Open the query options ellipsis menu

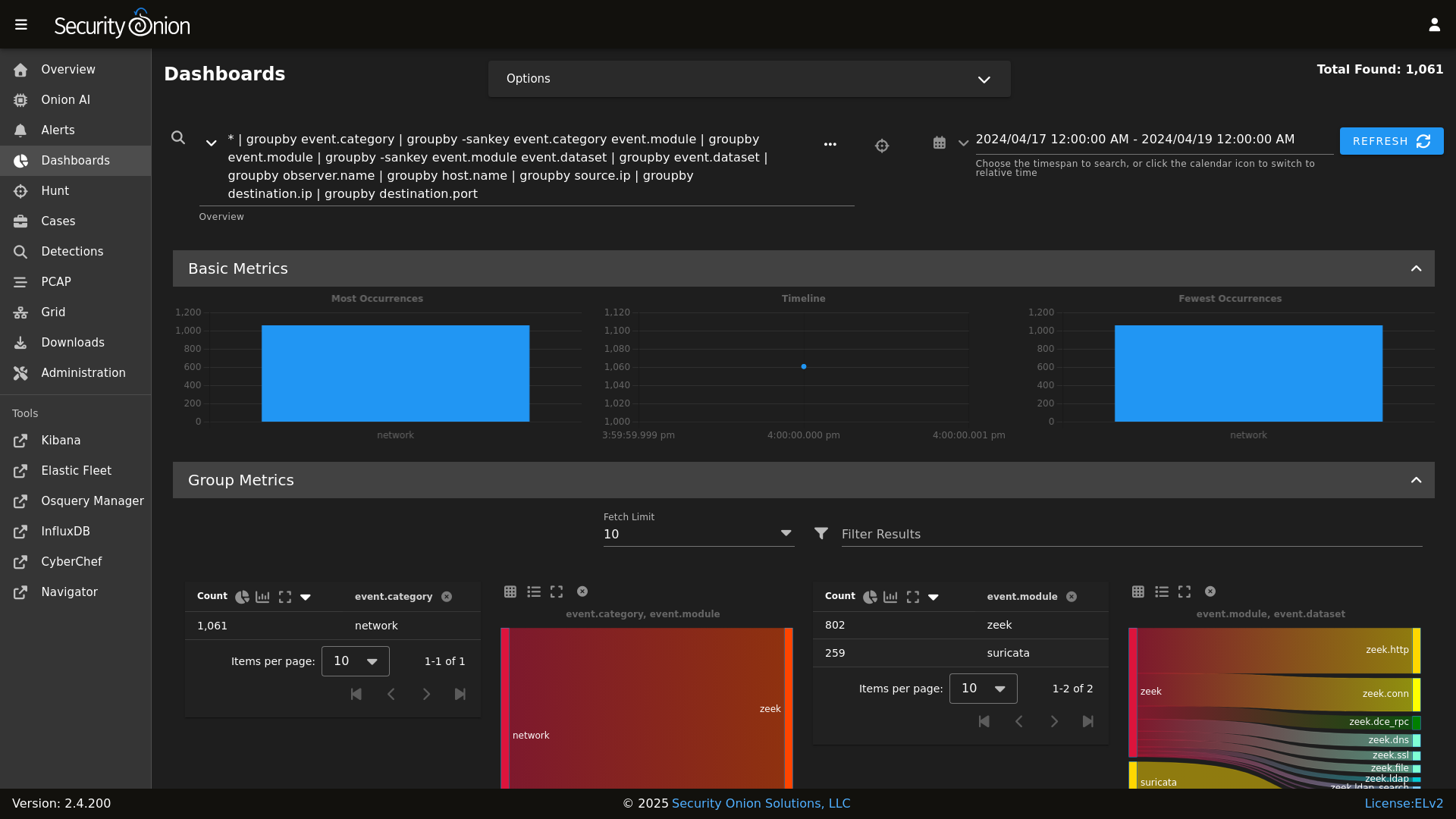pyautogui.click(x=830, y=144)
